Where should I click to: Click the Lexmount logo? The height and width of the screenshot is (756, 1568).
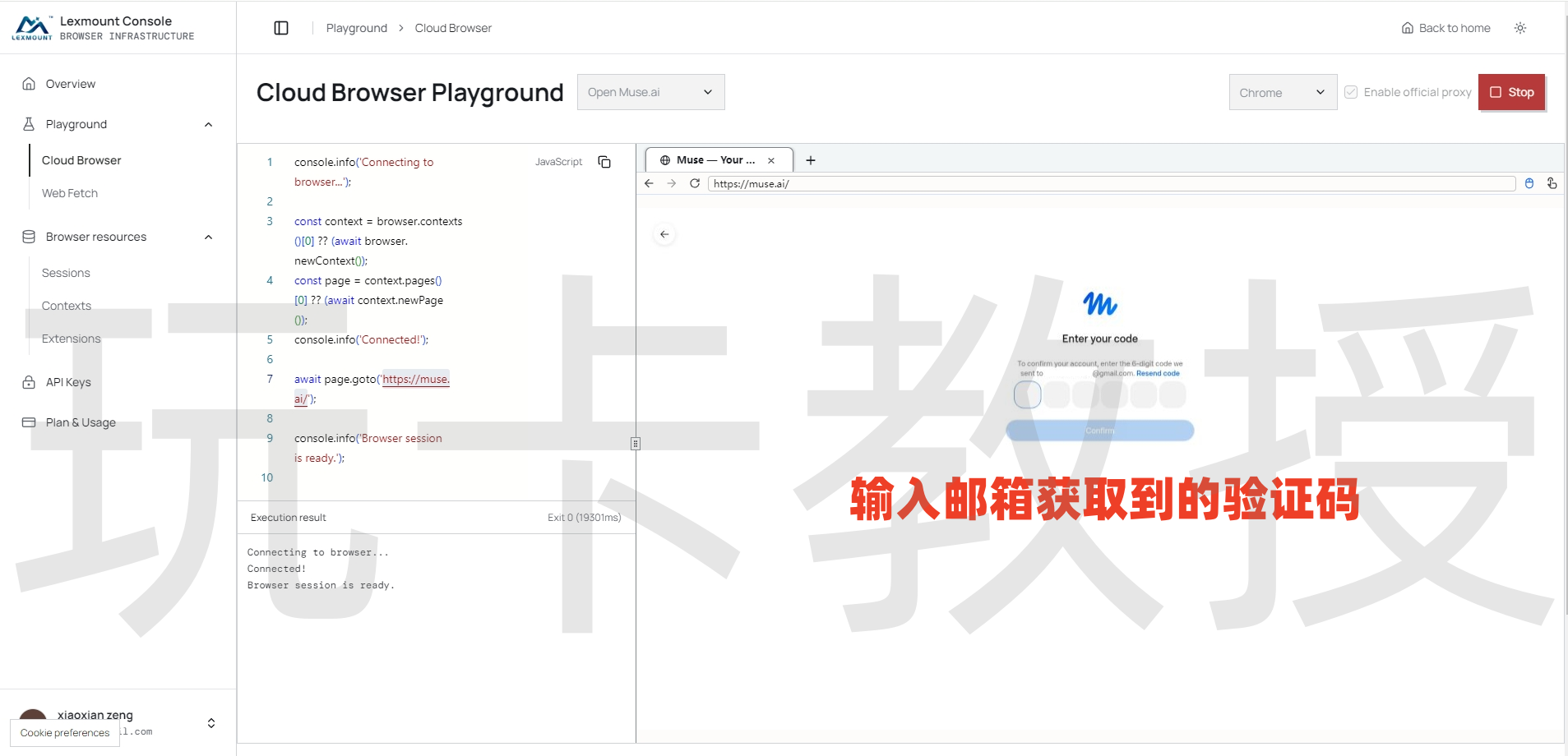click(x=32, y=28)
